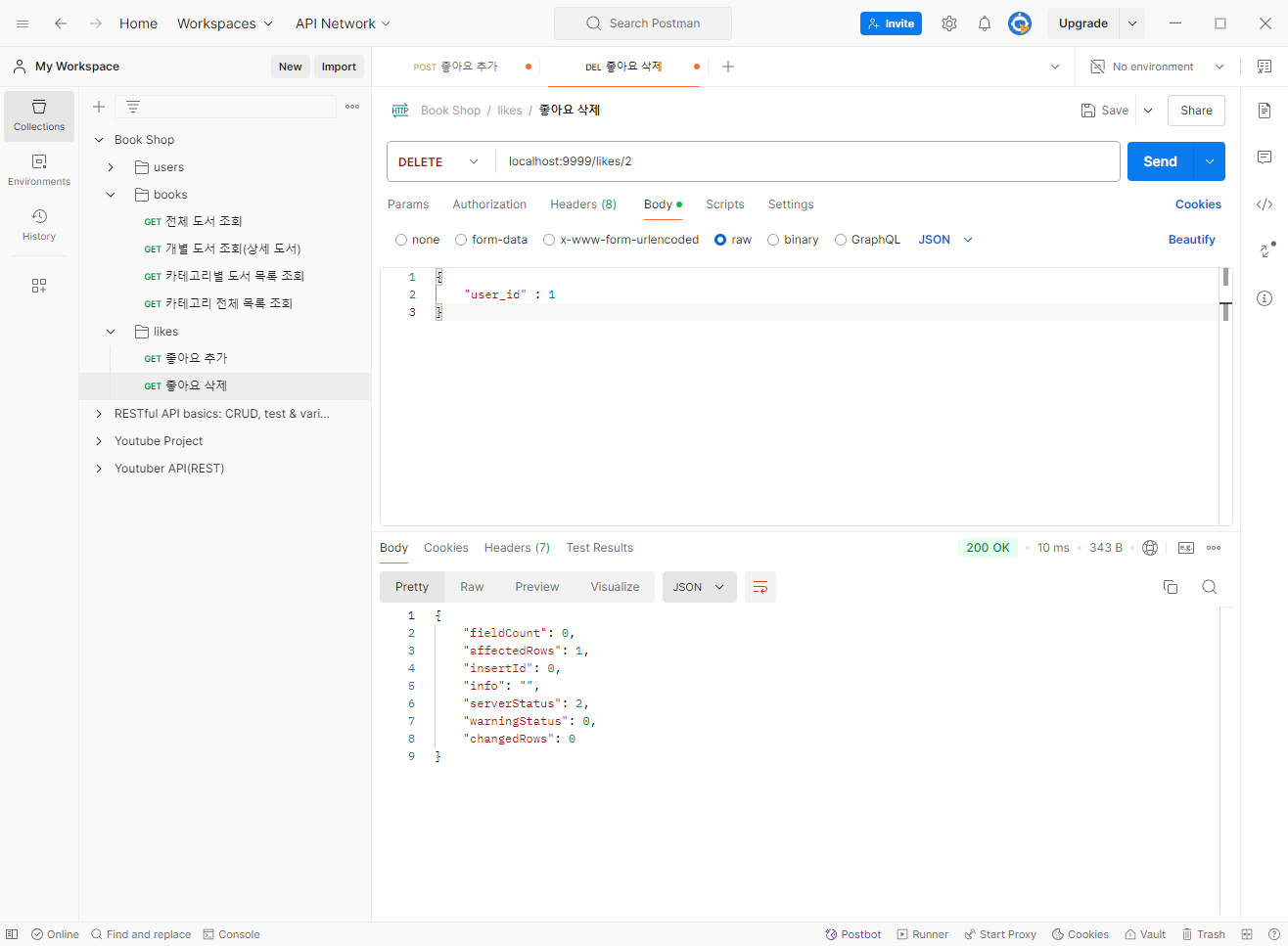This screenshot has width=1288, height=946.
Task: Open collections options three-dot menu
Action: tap(352, 107)
